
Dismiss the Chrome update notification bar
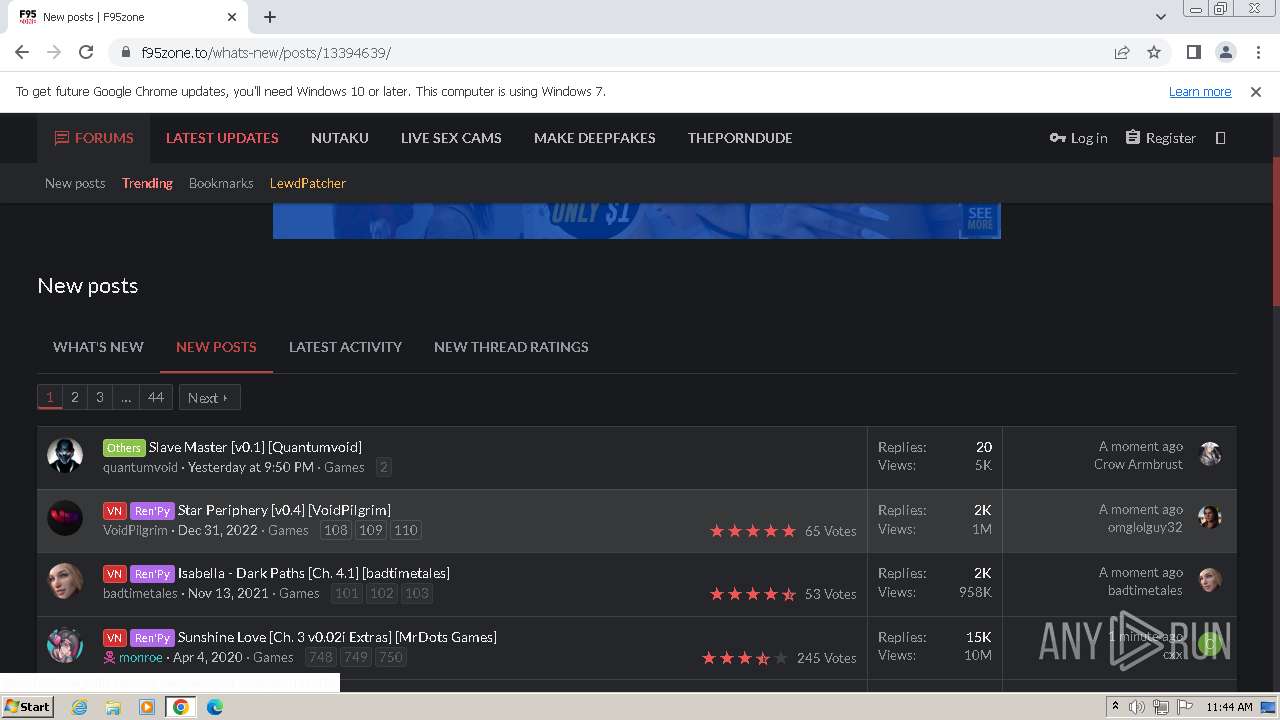(x=1256, y=91)
